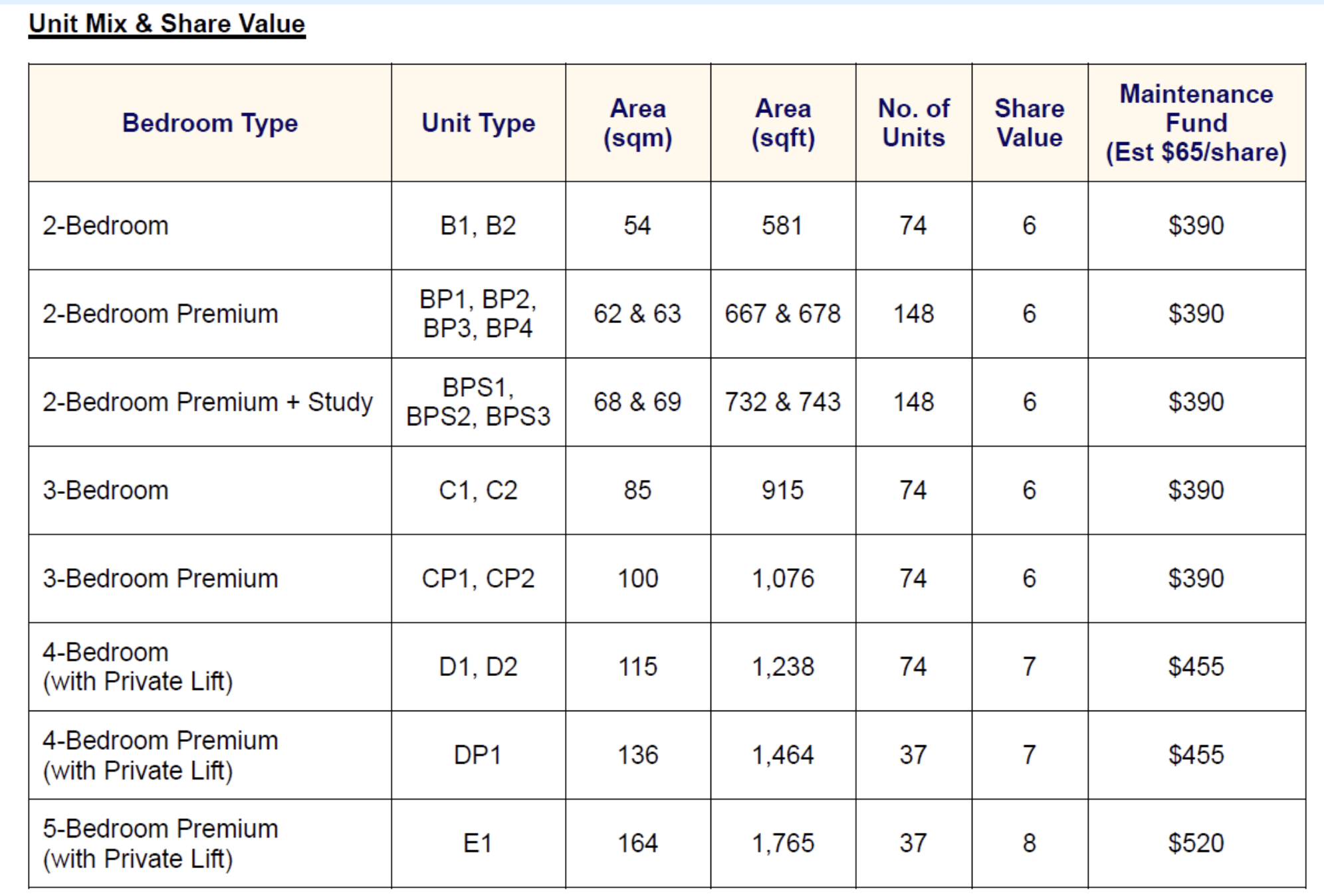Click the "E1" unit type cell
The width and height of the screenshot is (1324, 896).
point(478,843)
